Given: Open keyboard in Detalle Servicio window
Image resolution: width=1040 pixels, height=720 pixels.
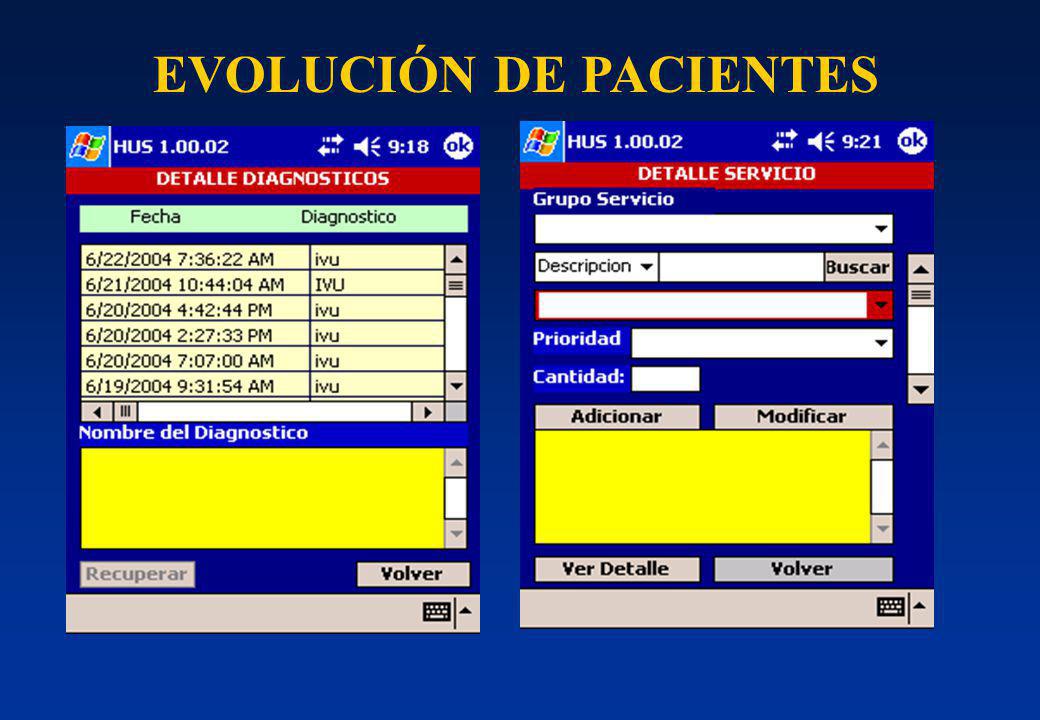Looking at the screenshot, I should [x=891, y=606].
